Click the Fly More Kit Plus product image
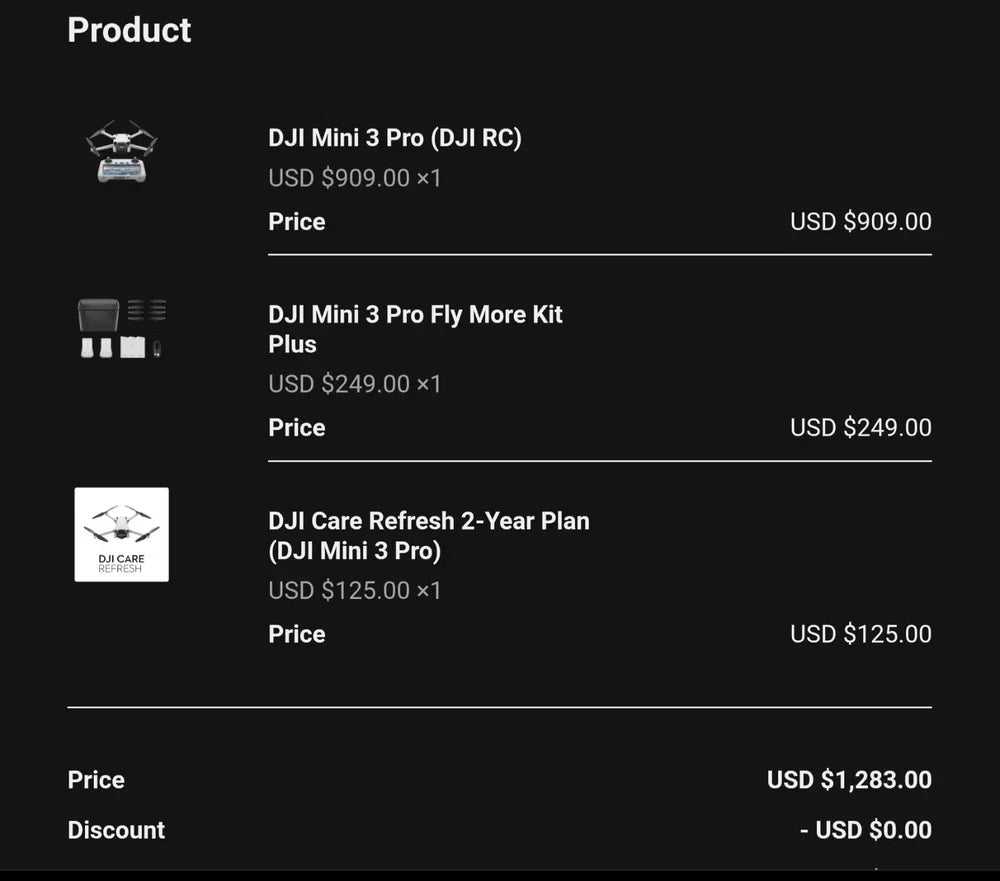 tap(121, 329)
